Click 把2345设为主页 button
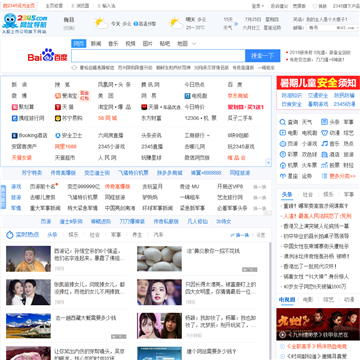Viewport: 360px width, 360px height. (19, 6)
